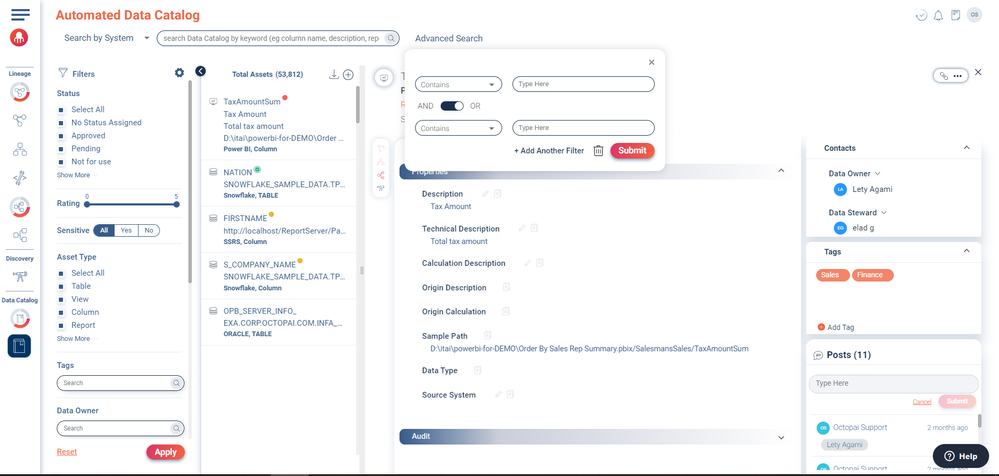This screenshot has width=999, height=476.
Task: Collapse the Properties section
Action: click(x=781, y=171)
